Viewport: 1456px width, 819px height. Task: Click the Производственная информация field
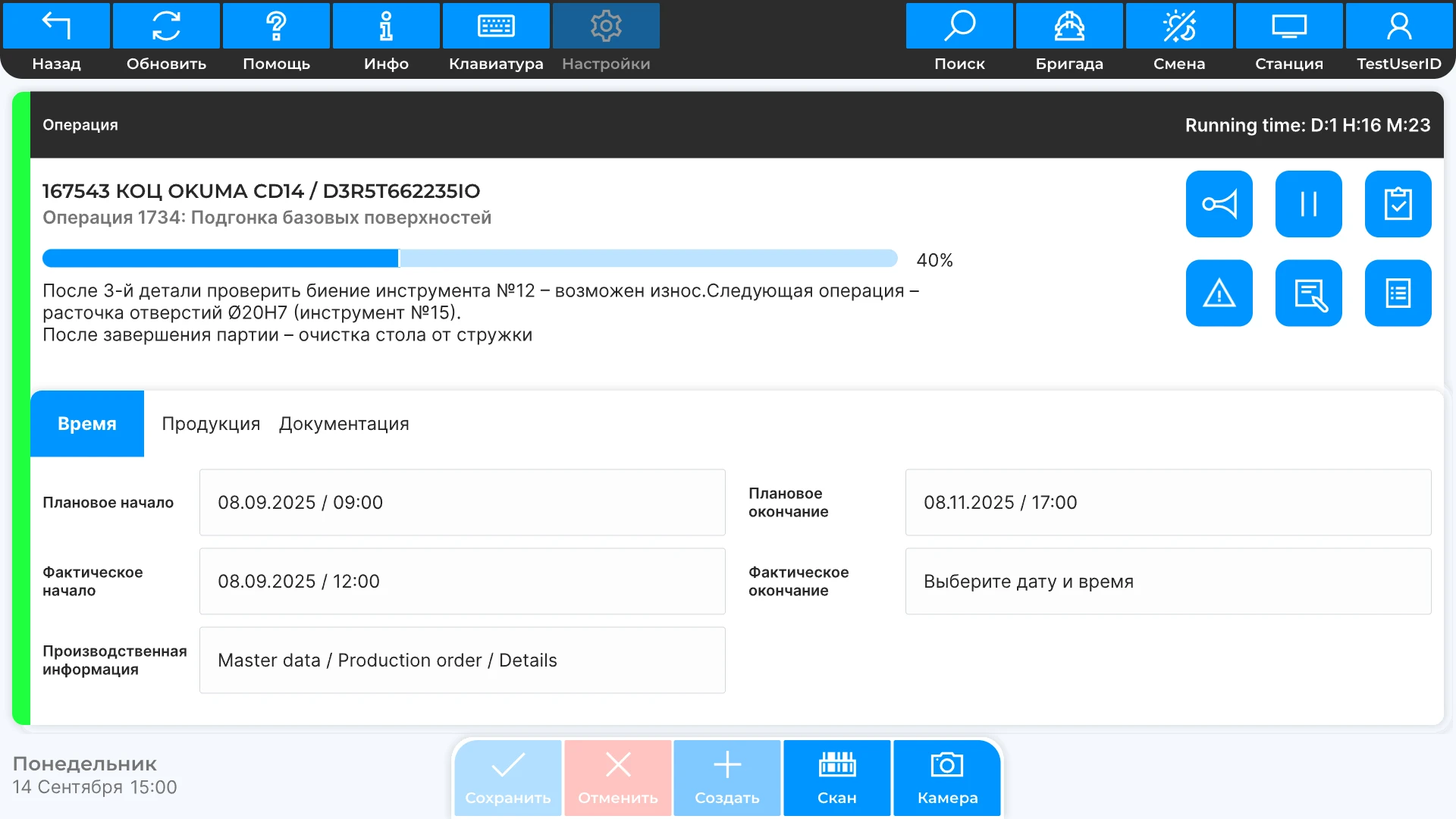pyautogui.click(x=463, y=661)
